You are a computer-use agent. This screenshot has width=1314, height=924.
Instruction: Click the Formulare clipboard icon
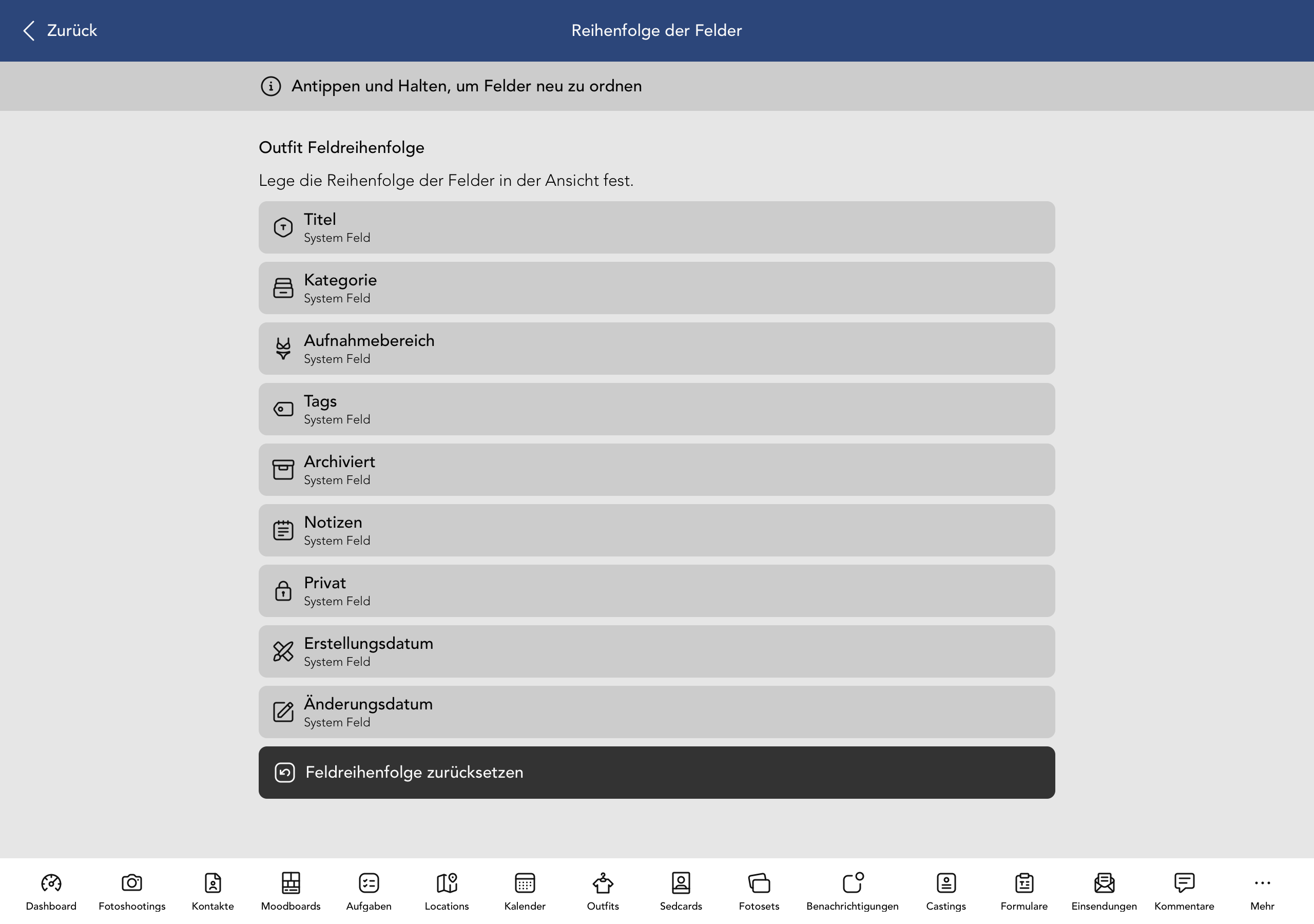(x=1025, y=883)
